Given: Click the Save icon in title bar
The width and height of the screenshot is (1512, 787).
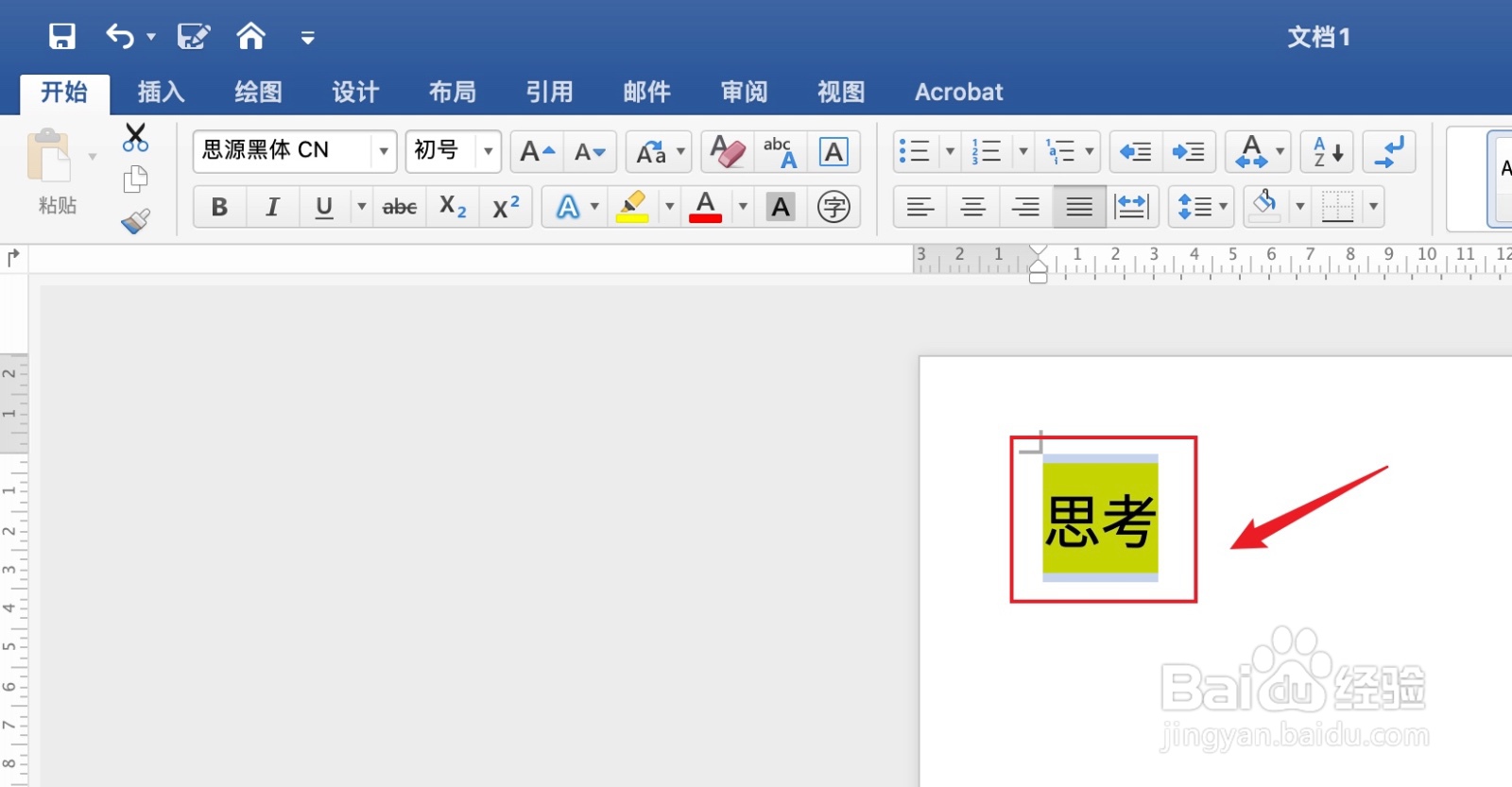Looking at the screenshot, I should coord(61,37).
